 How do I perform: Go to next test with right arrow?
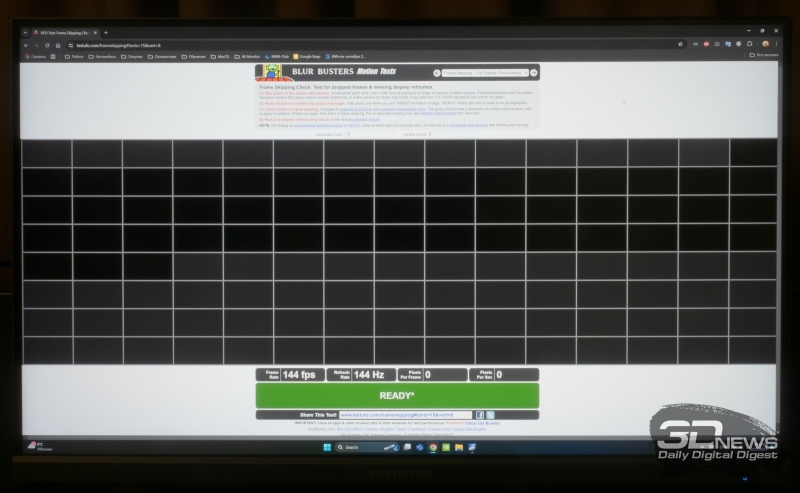534,73
